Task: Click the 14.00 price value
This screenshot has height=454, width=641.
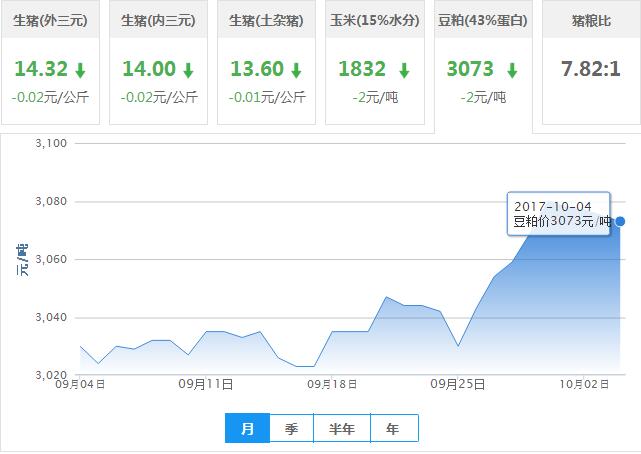Action: click(x=149, y=69)
